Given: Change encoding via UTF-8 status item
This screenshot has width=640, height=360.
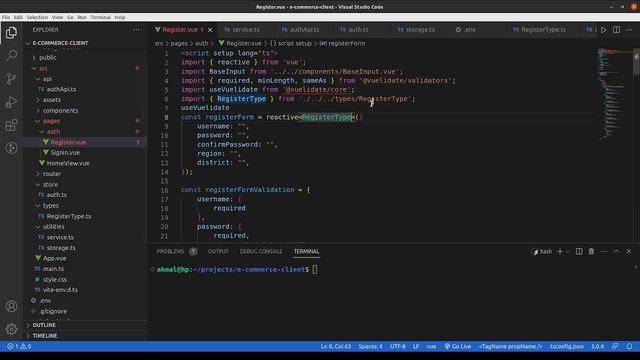Looking at the screenshot, I should click(398, 346).
